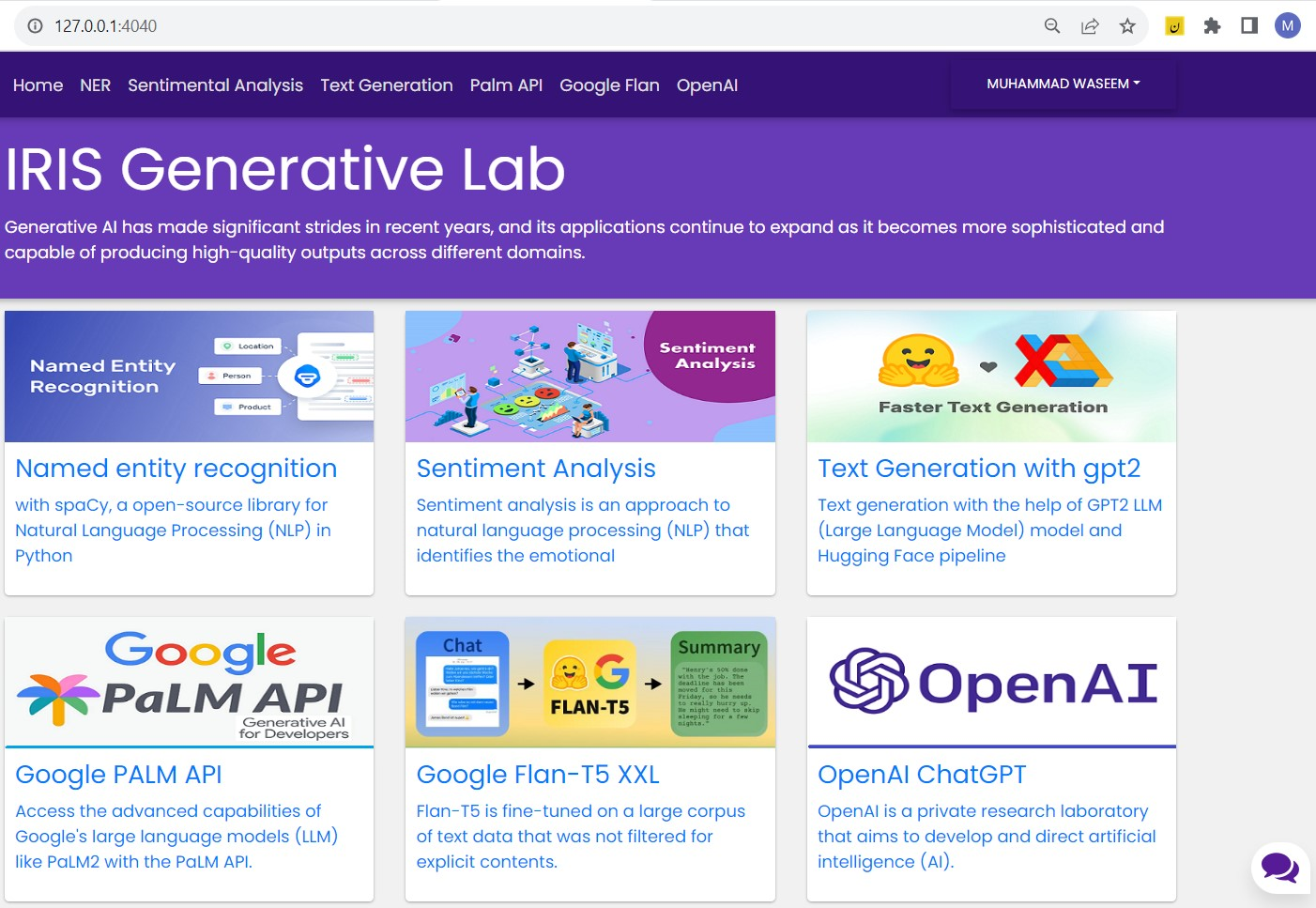Screen dimensions: 1316x908
Task: Open the browser extensions puzzle icon
Action: [1212, 26]
